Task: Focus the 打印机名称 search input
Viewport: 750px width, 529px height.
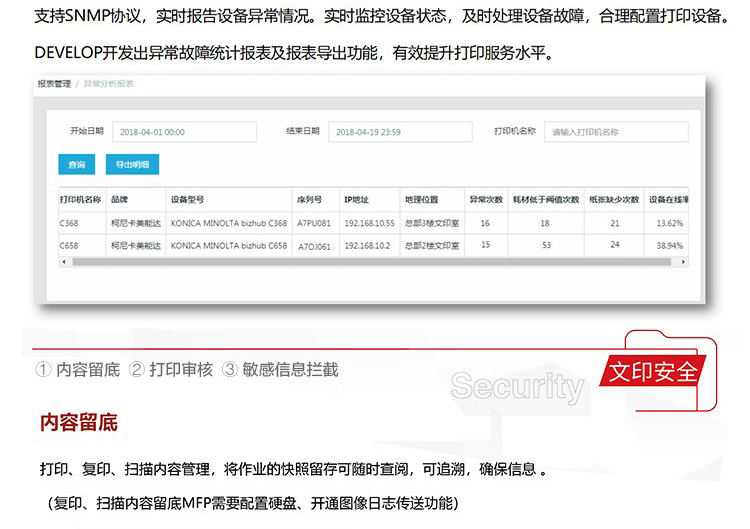Action: tap(616, 132)
